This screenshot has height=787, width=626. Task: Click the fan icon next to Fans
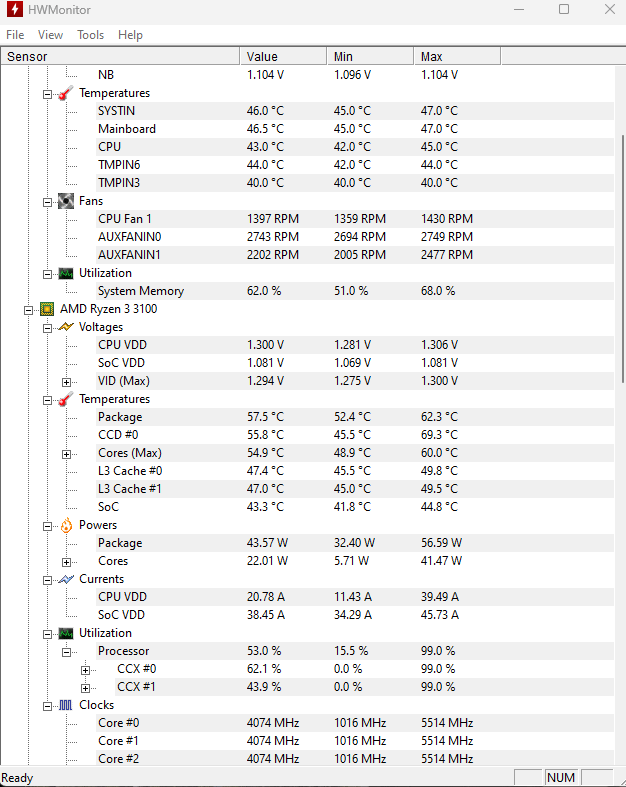point(66,201)
